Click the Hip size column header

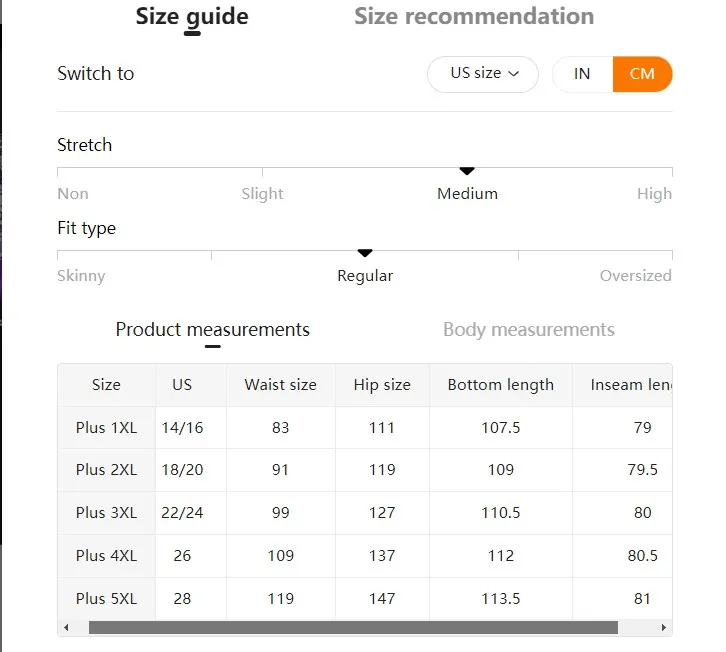[x=382, y=385]
